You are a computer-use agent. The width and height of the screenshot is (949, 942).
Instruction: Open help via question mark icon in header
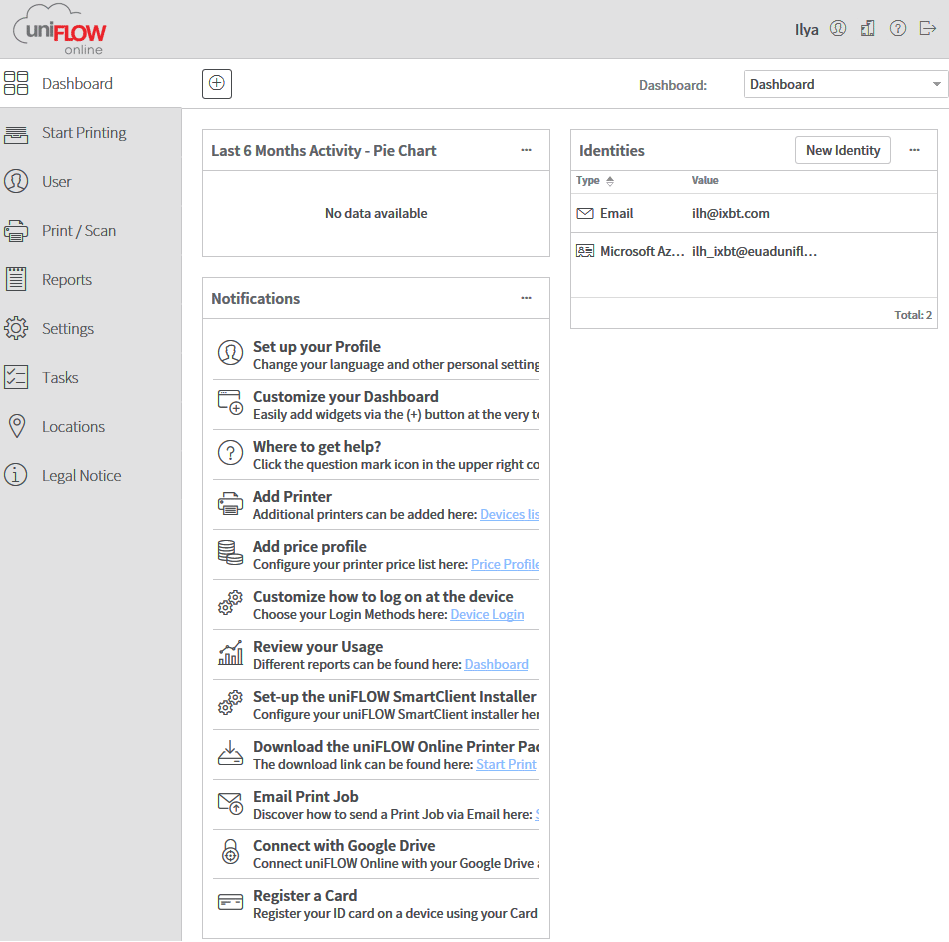[x=898, y=28]
